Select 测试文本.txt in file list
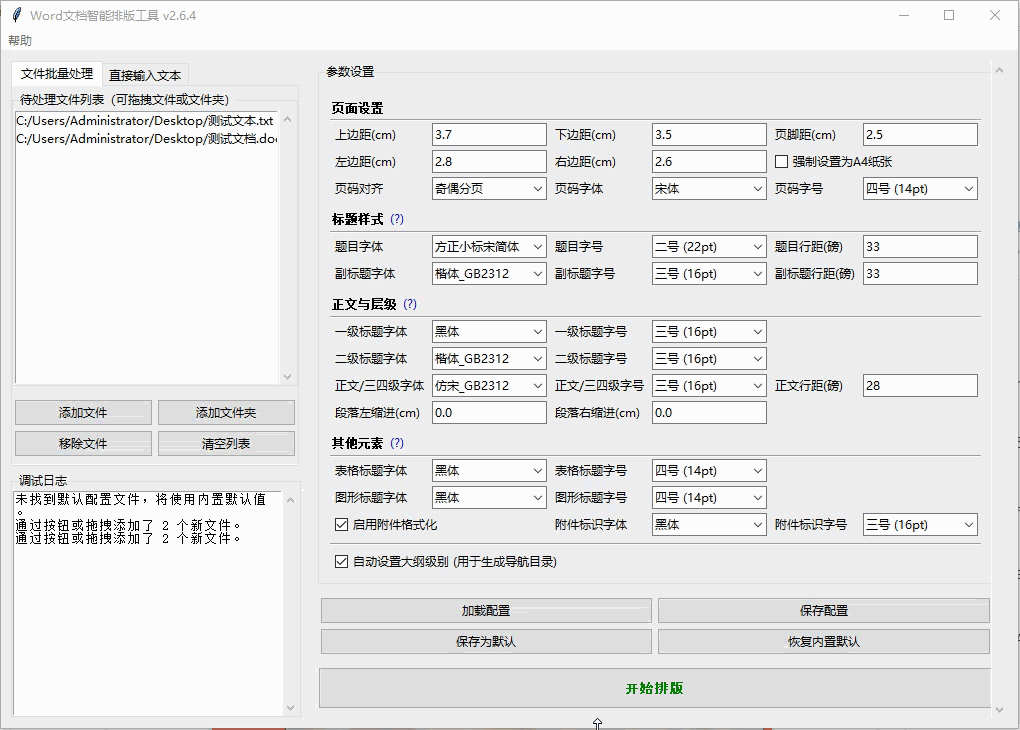Image resolution: width=1020 pixels, height=730 pixels. 145,120
